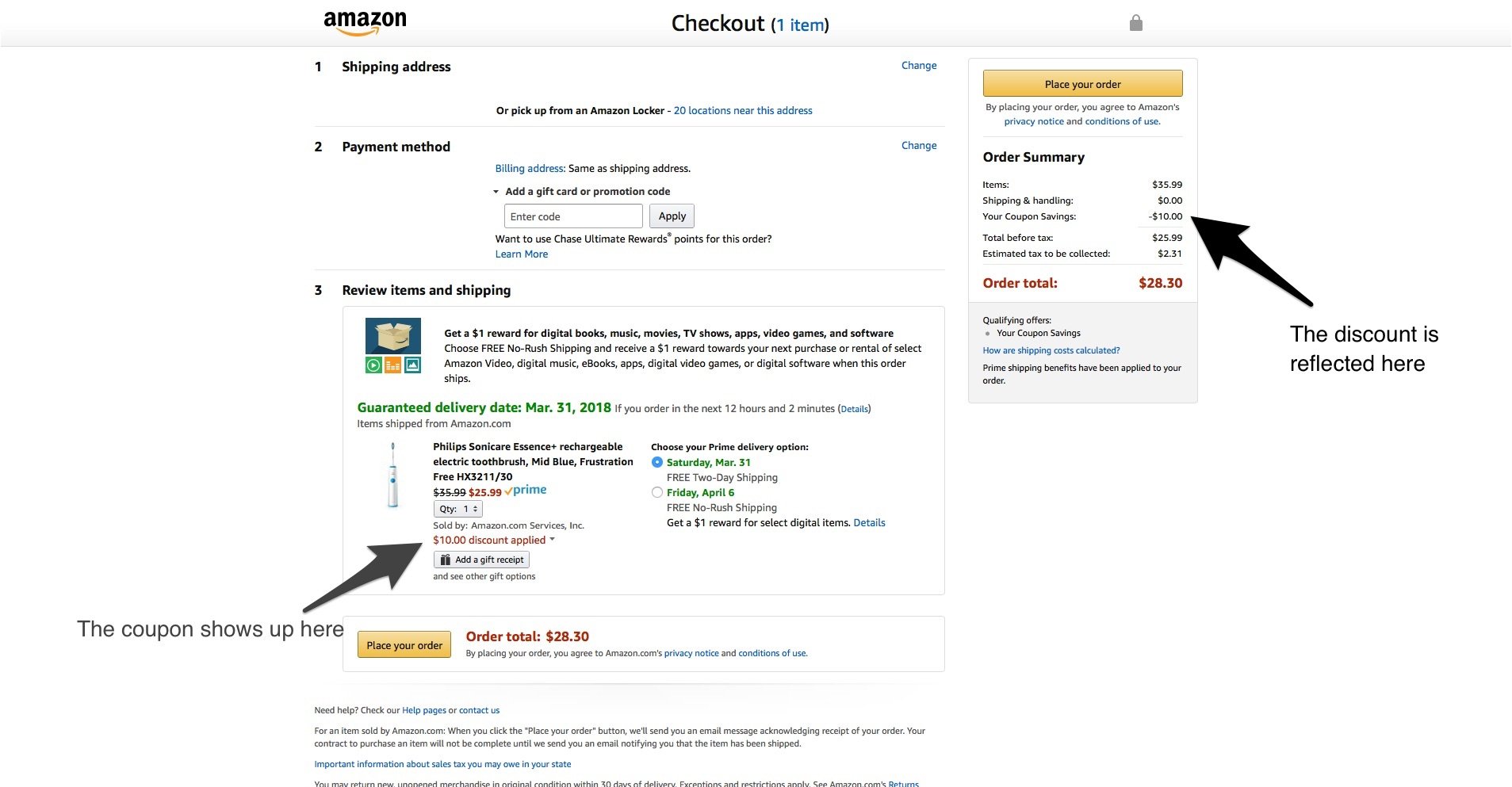The width and height of the screenshot is (1512, 787).
Task: Open the Philips Sonicare toothbrush thumbnail
Action: tap(392, 475)
